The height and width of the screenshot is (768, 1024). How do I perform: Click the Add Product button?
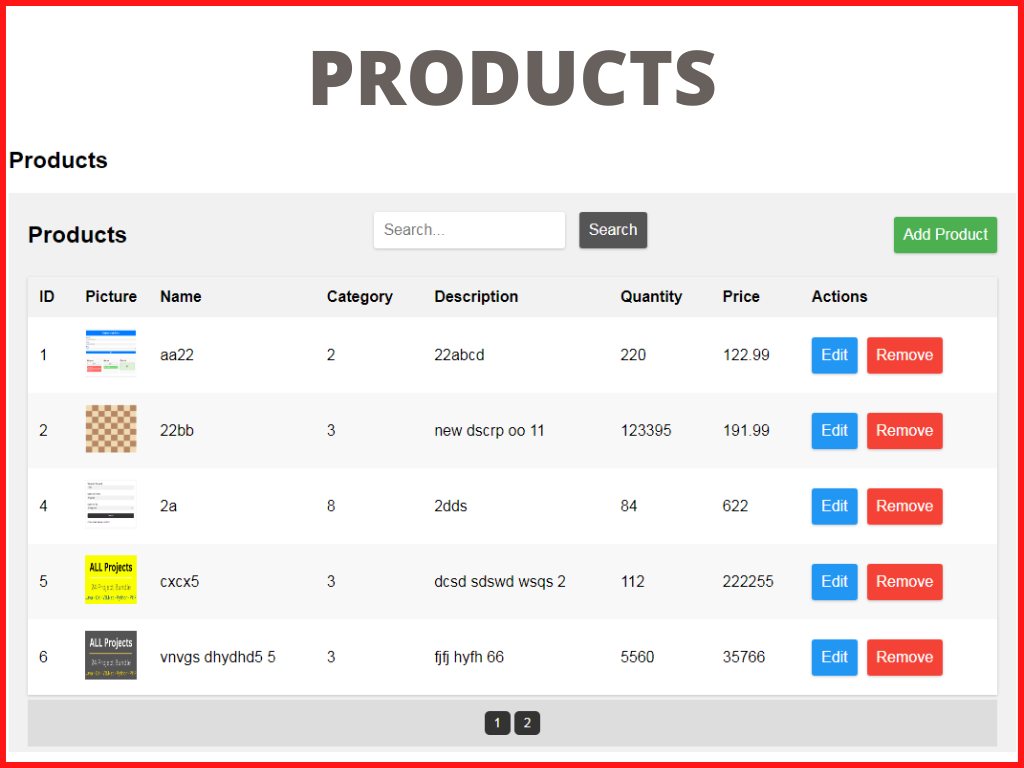click(x=944, y=235)
